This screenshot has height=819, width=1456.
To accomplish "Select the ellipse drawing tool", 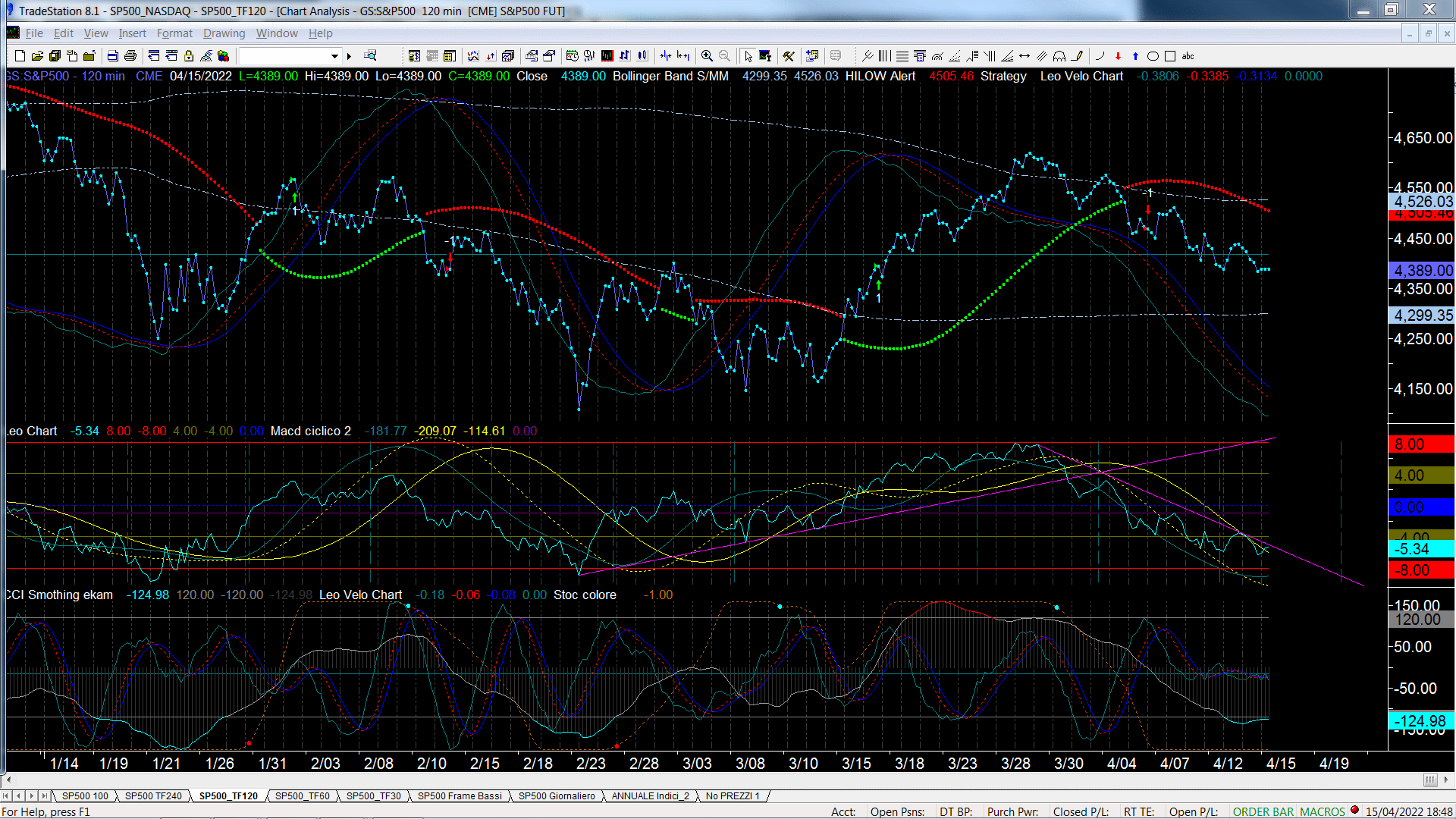I will point(1153,56).
